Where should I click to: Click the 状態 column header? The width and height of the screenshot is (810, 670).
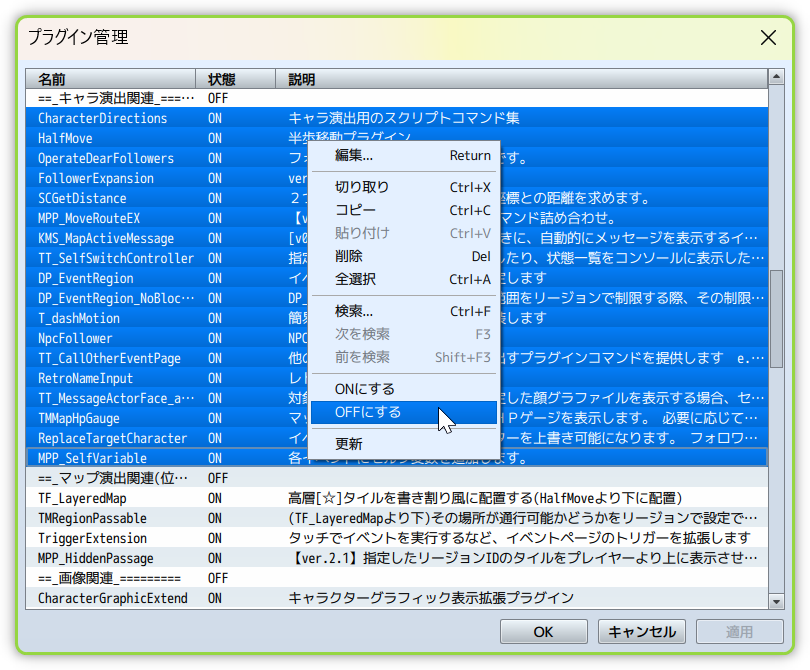pos(236,79)
